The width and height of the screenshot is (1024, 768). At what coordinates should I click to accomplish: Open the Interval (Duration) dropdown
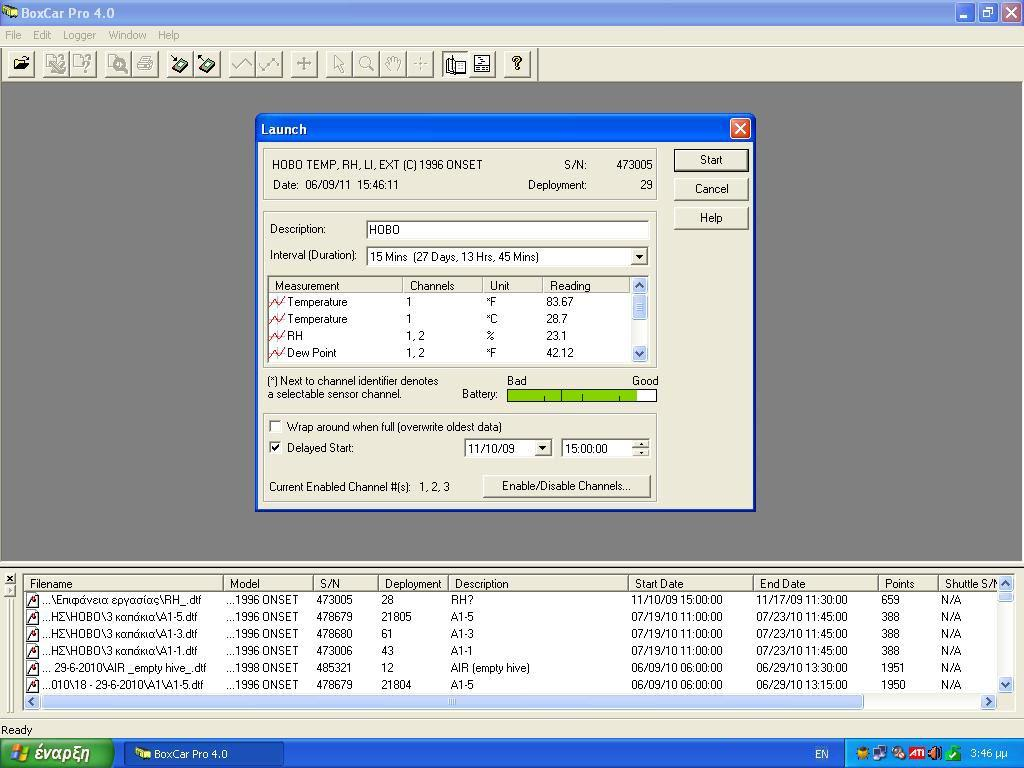(x=639, y=257)
